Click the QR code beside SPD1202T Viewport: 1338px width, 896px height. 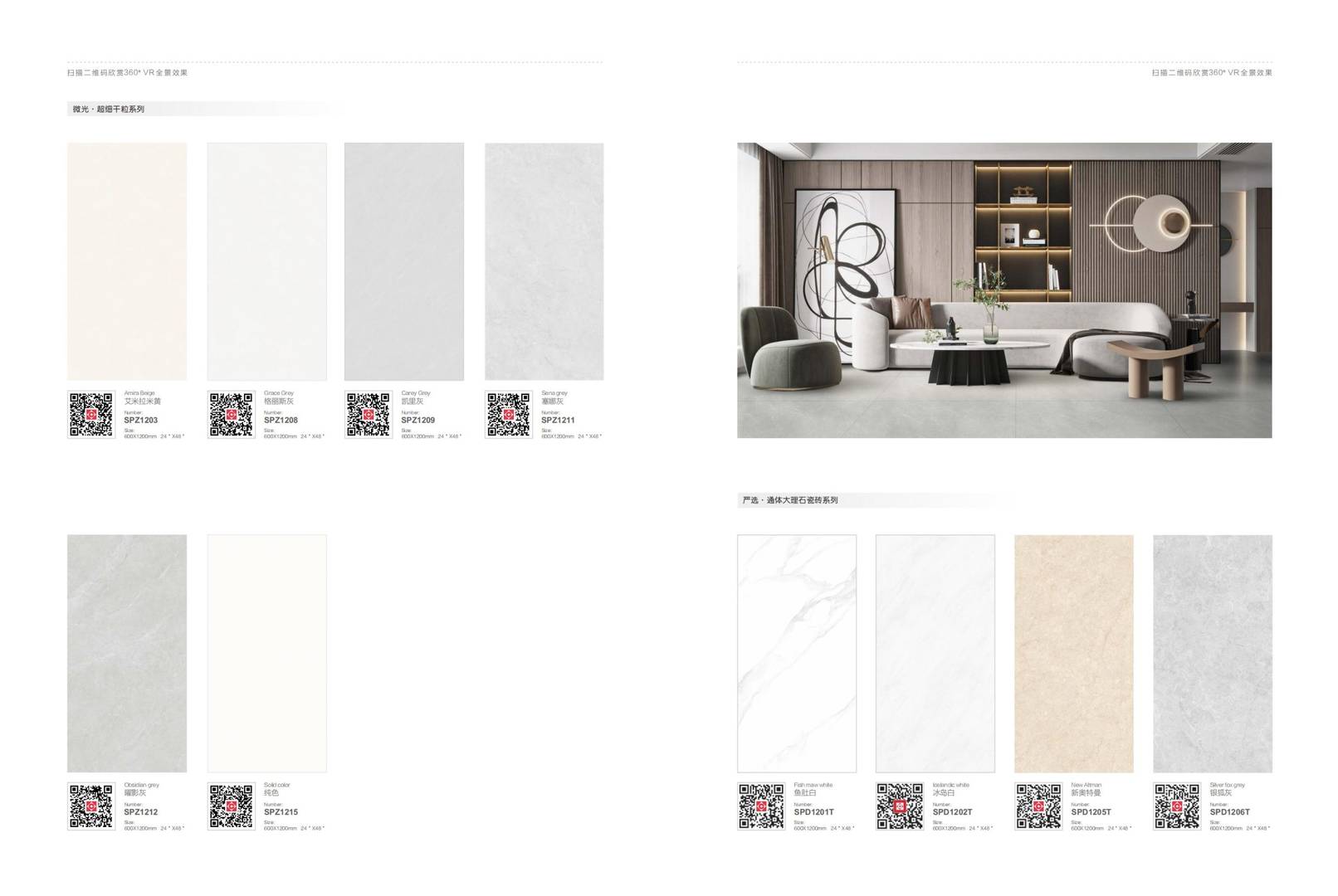[900, 806]
